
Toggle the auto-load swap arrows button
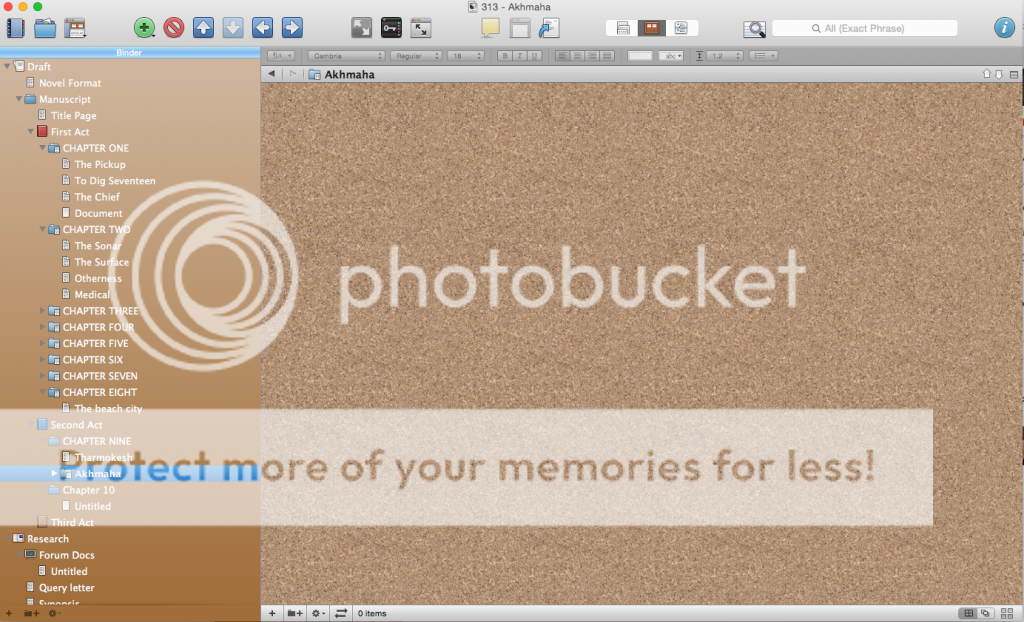coord(341,613)
